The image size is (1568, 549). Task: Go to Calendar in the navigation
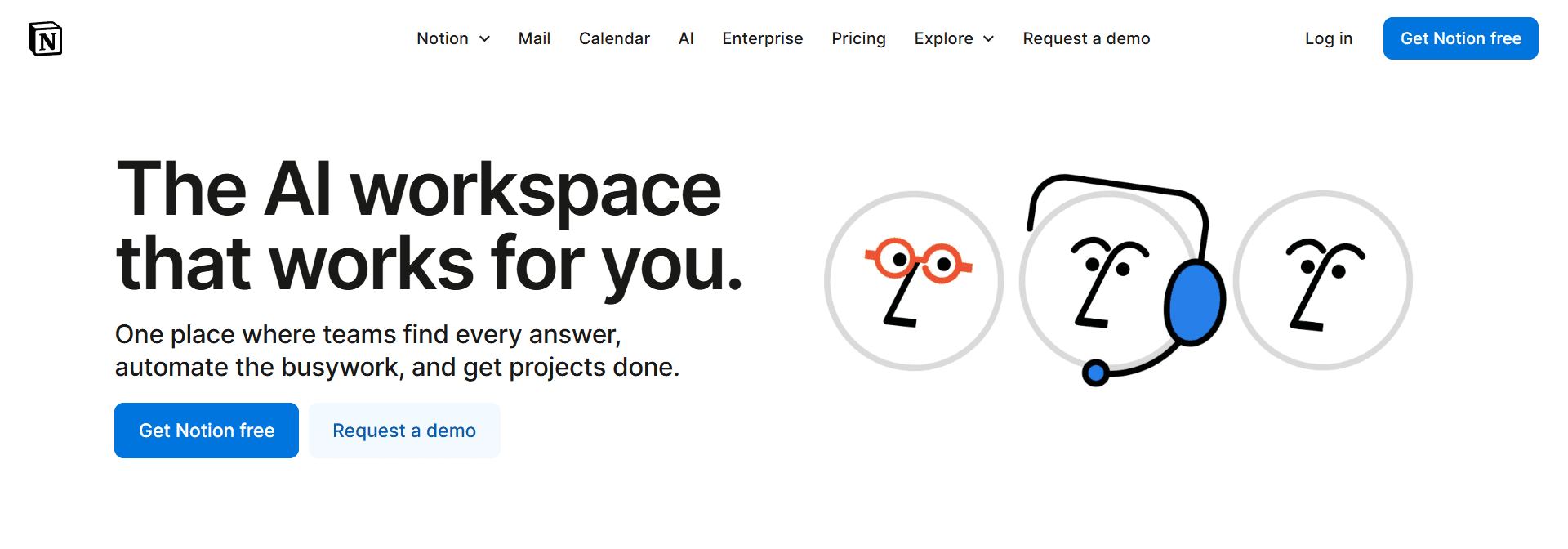click(x=614, y=38)
